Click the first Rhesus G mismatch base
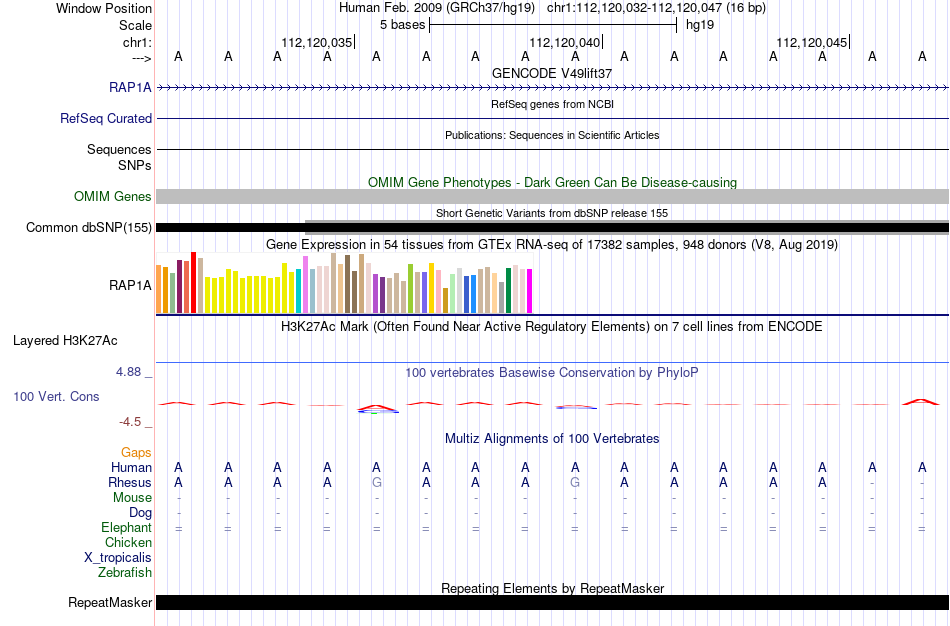950x626 pixels. (x=376, y=482)
